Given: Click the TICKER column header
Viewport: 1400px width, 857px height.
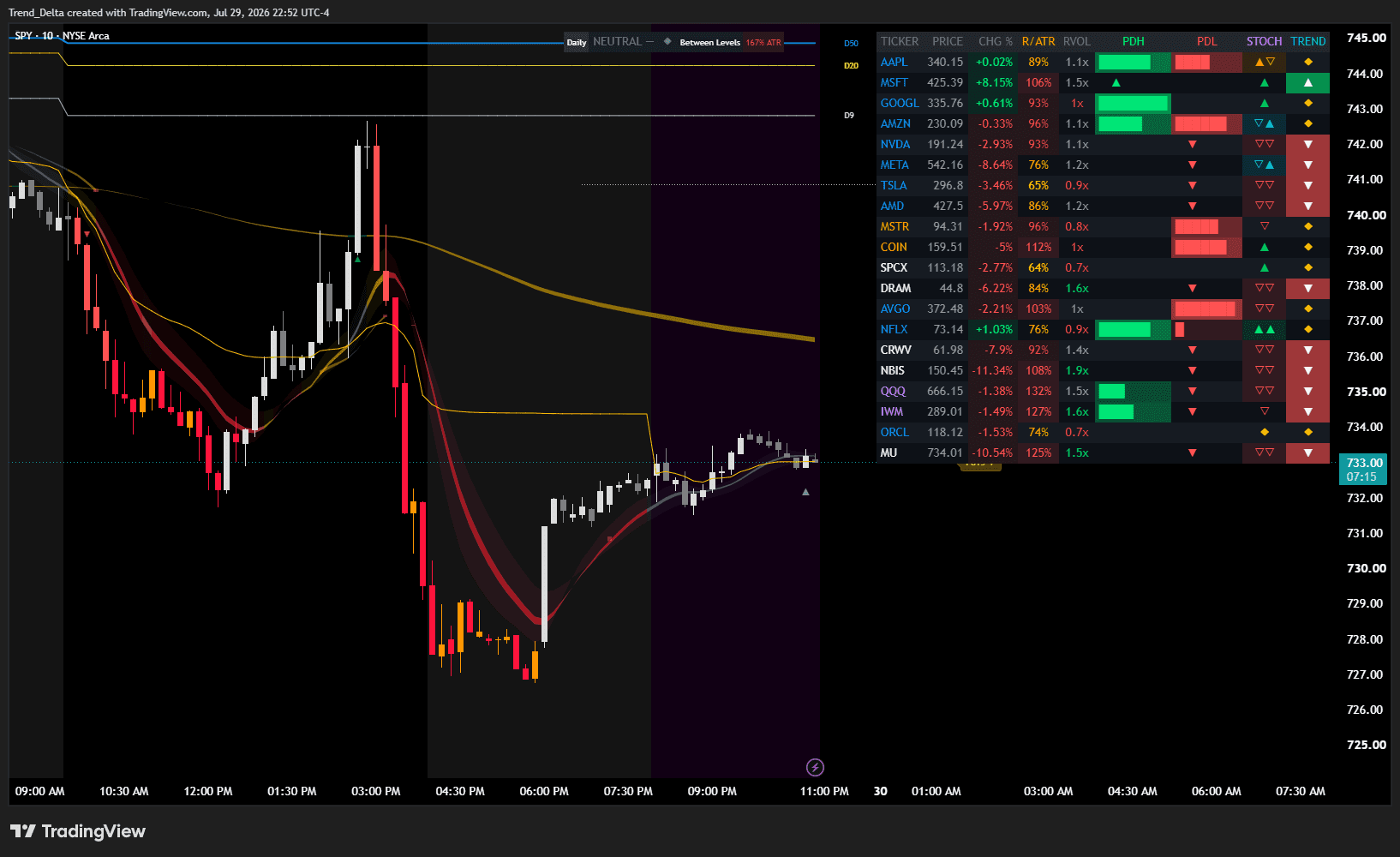Looking at the screenshot, I should [x=899, y=41].
